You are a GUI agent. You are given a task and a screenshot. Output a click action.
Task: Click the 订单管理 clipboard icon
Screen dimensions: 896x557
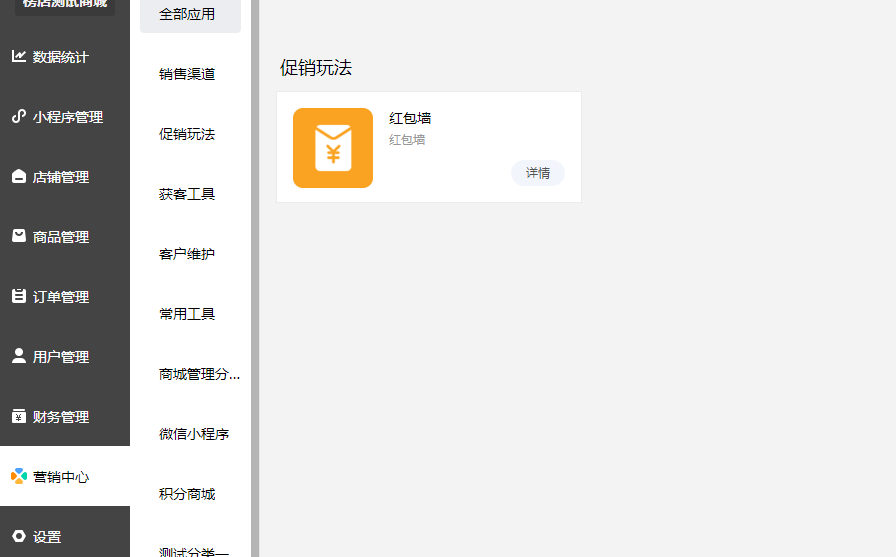pyautogui.click(x=19, y=297)
